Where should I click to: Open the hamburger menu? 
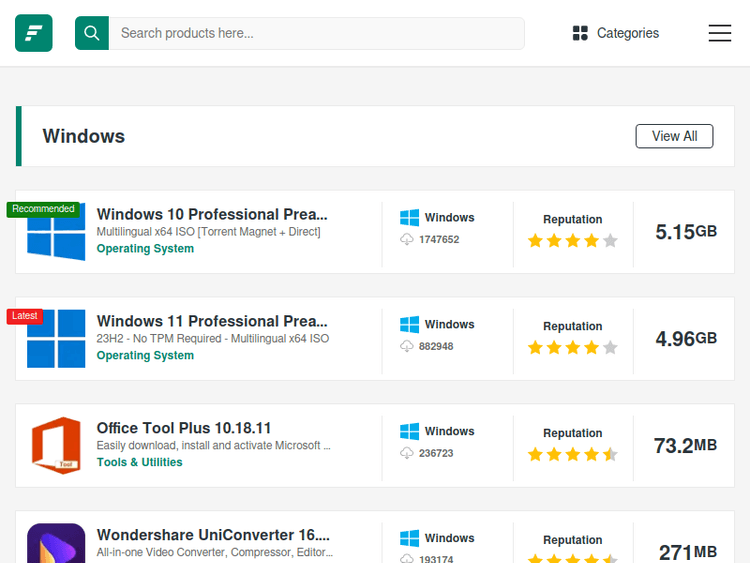(720, 33)
